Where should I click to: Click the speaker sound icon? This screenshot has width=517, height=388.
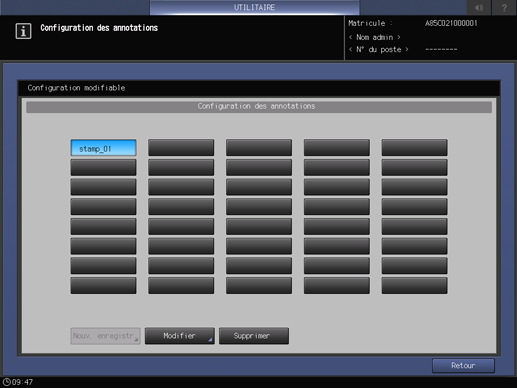(479, 7)
